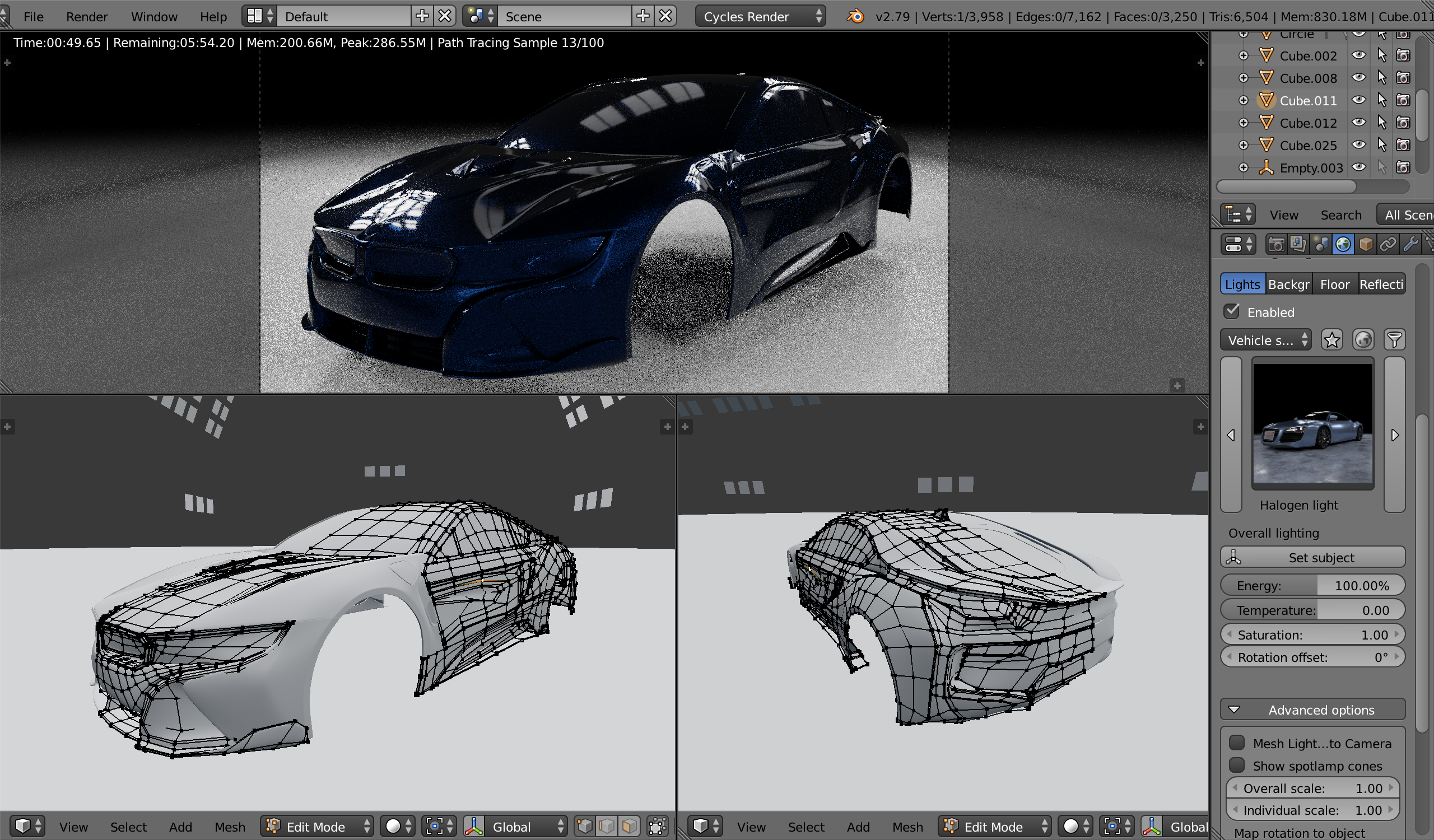Open Edit Mode dropdown in left viewport
The image size is (1434, 840).
[317, 826]
